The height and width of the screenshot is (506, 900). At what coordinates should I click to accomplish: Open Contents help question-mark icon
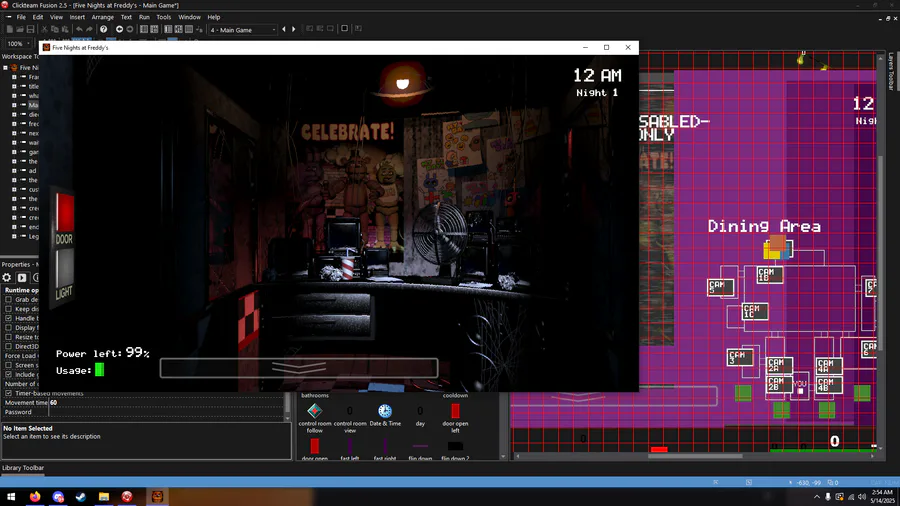103,29
